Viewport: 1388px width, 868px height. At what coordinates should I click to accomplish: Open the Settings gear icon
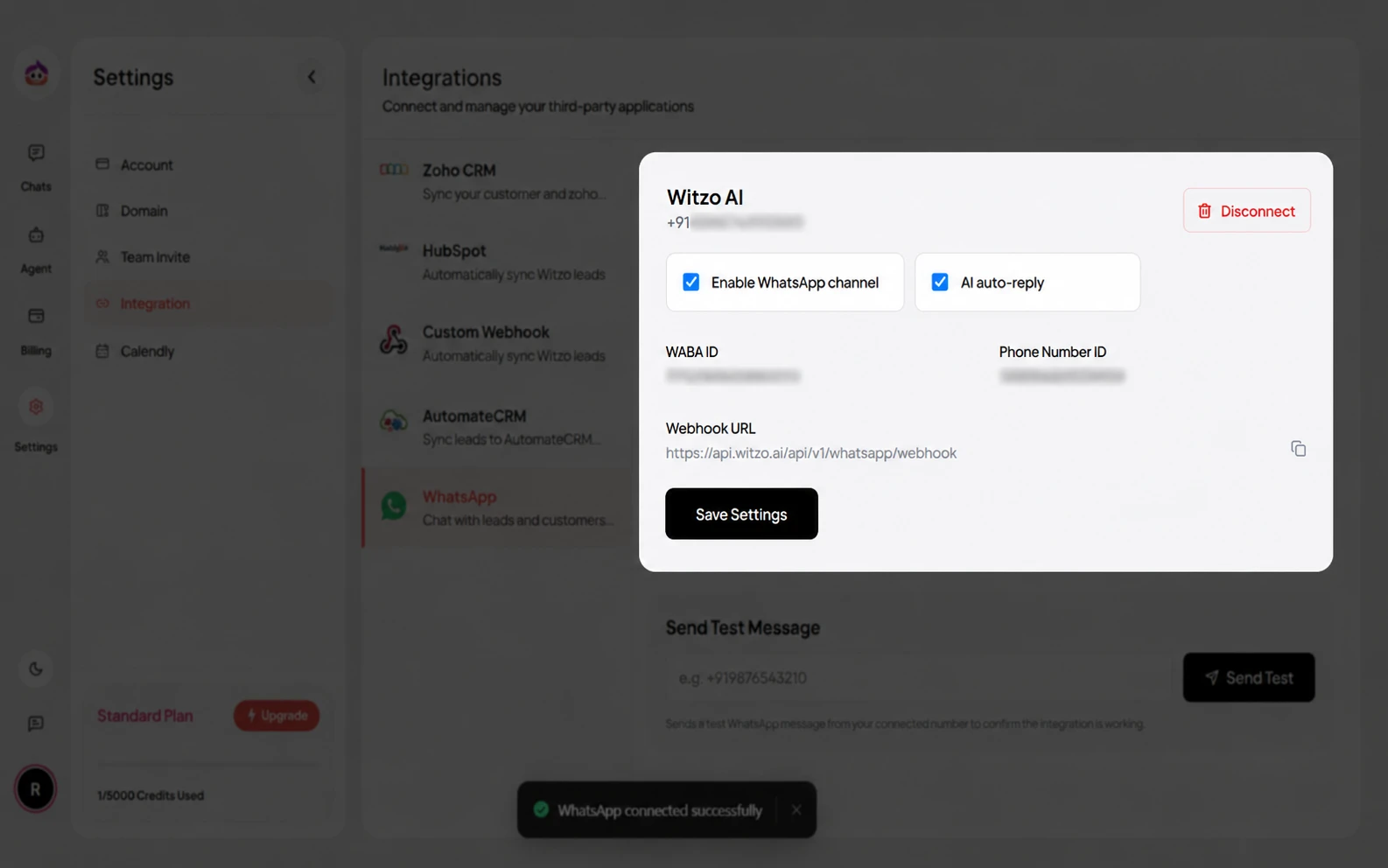point(36,407)
